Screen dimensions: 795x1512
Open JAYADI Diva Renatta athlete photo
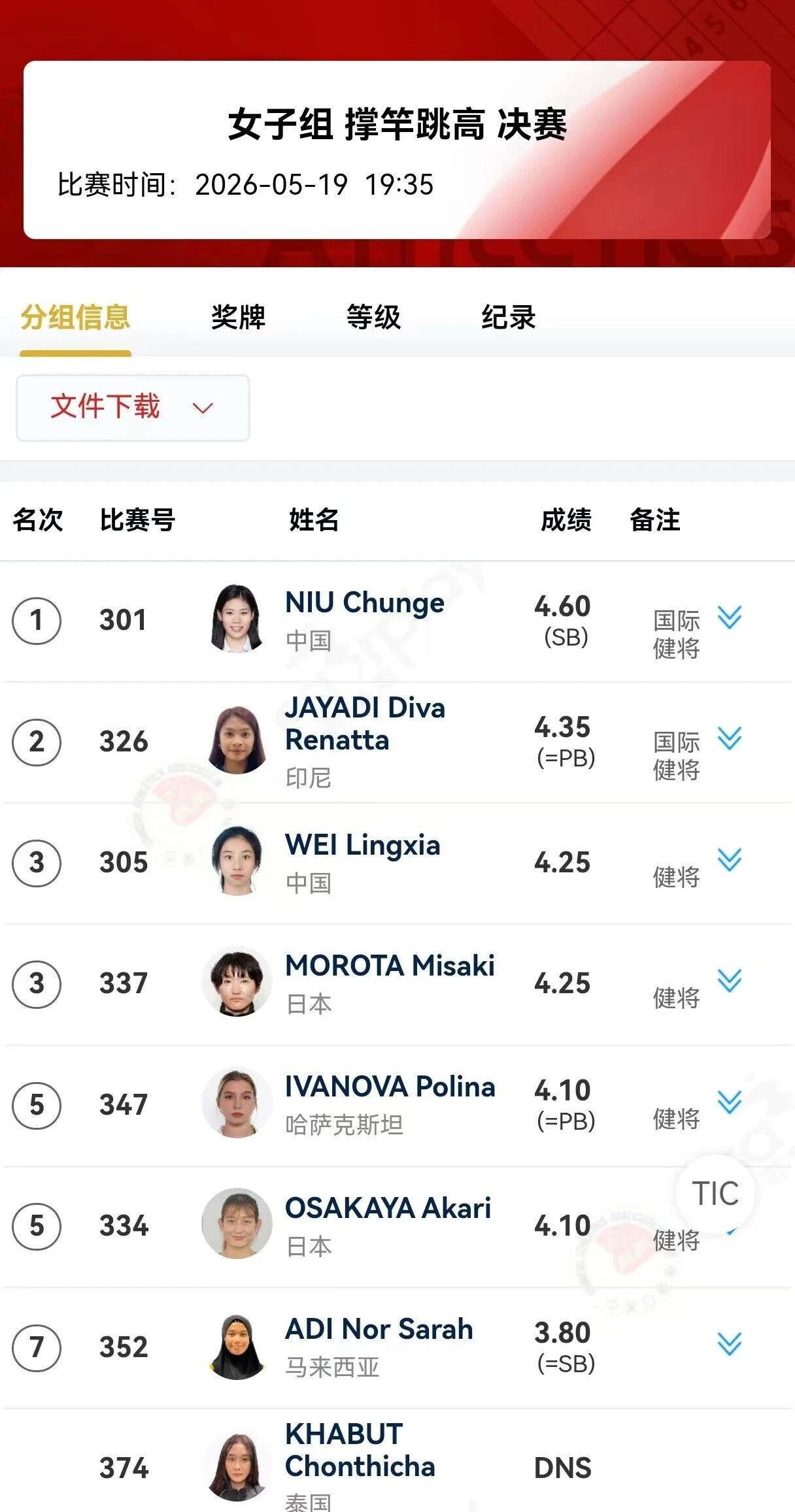coord(237,740)
